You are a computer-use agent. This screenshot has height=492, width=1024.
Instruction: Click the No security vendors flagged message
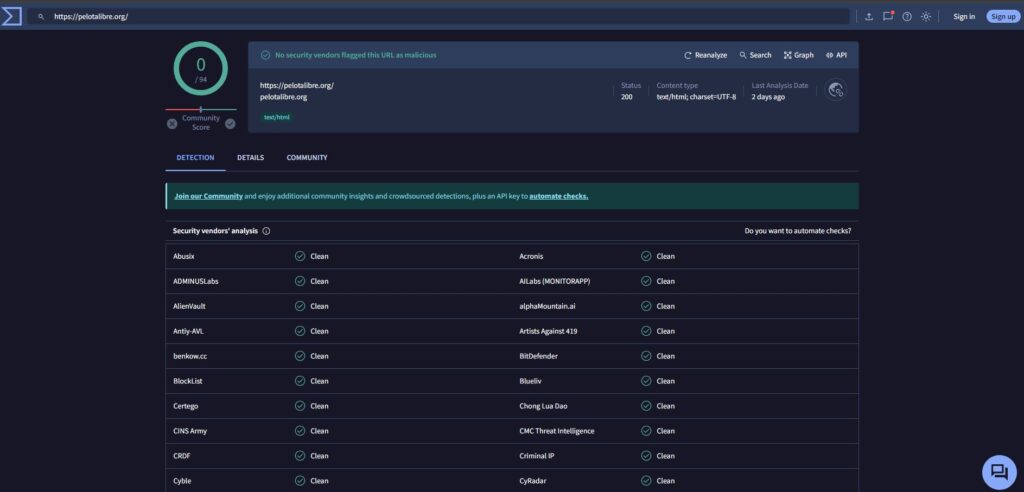355,56
